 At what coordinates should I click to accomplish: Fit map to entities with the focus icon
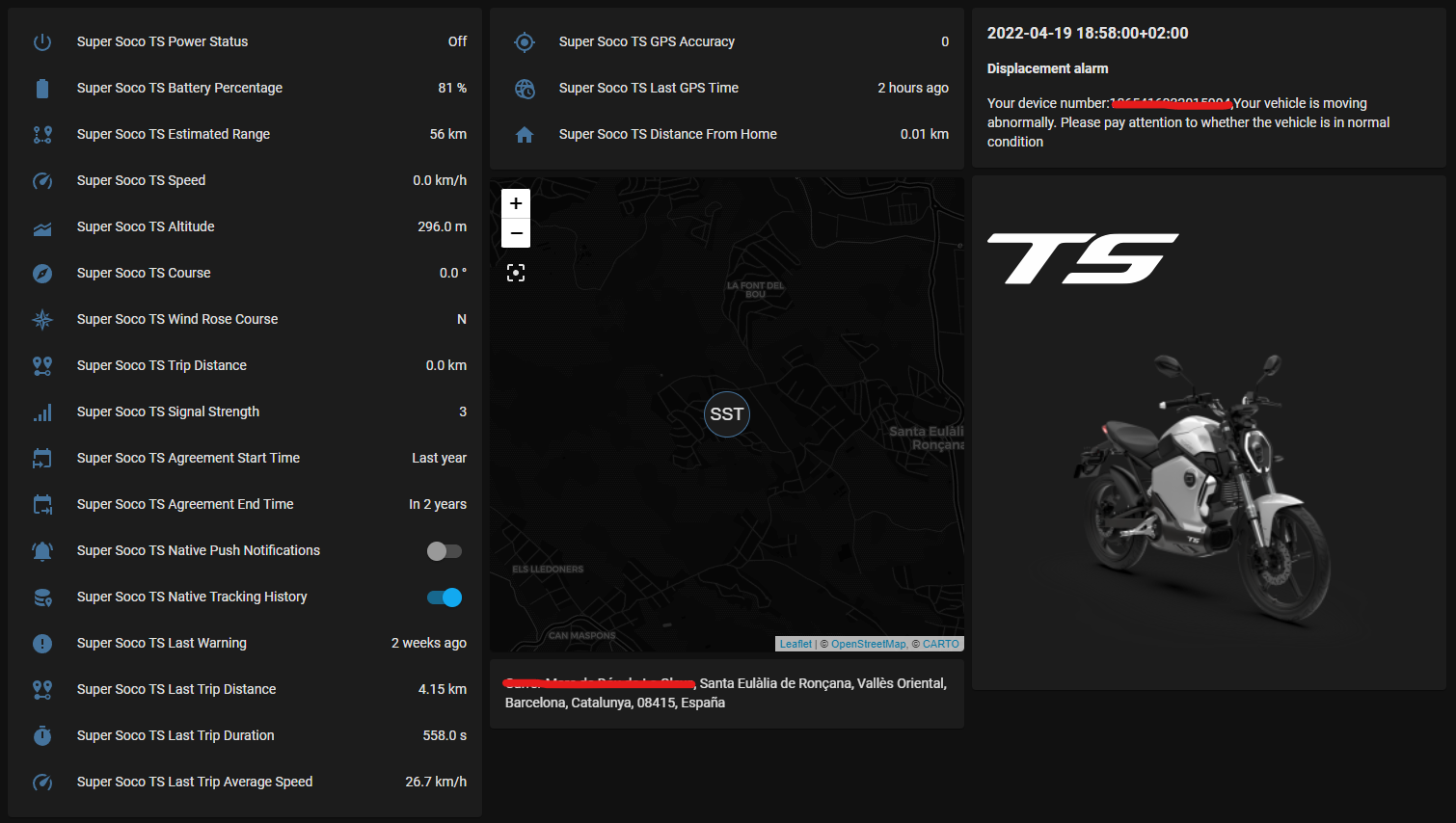click(x=516, y=273)
